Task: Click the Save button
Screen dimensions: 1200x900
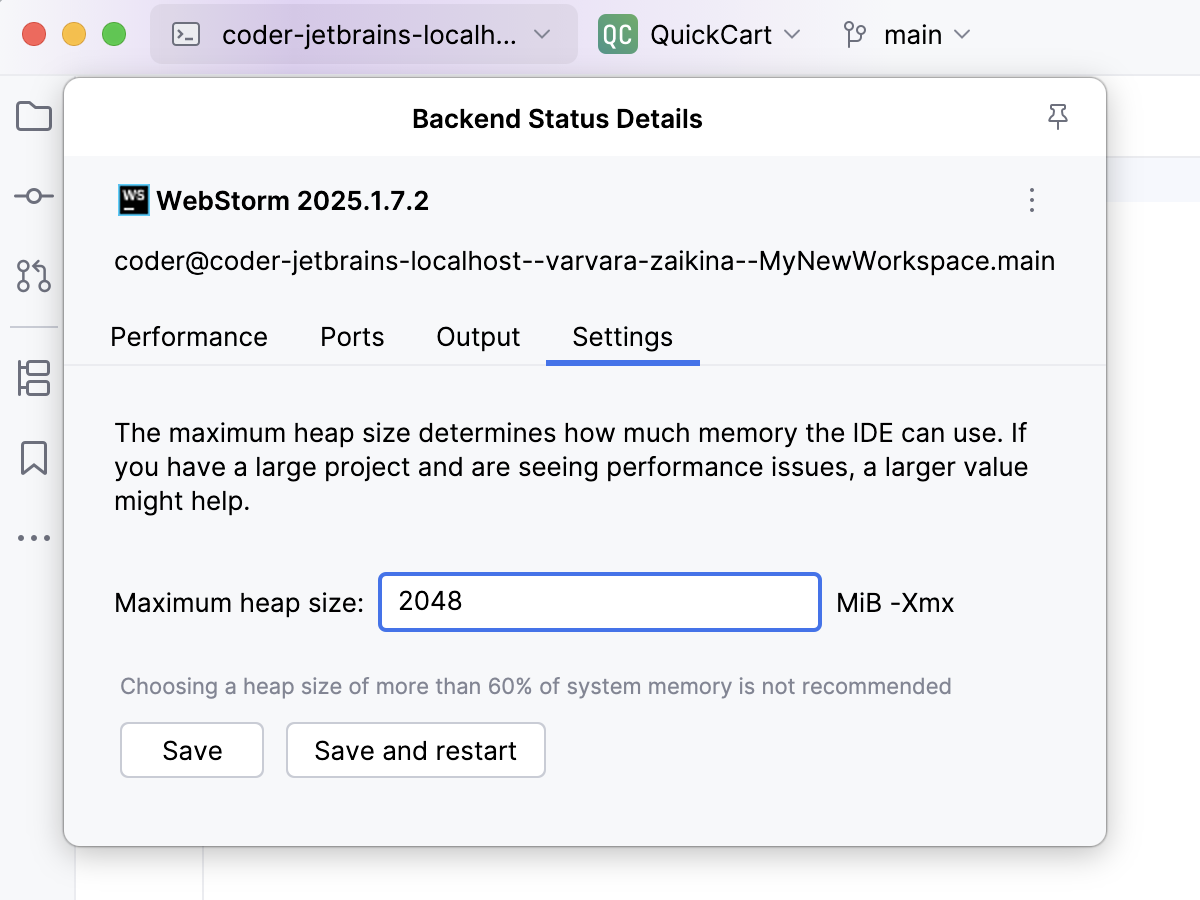Action: coord(192,750)
